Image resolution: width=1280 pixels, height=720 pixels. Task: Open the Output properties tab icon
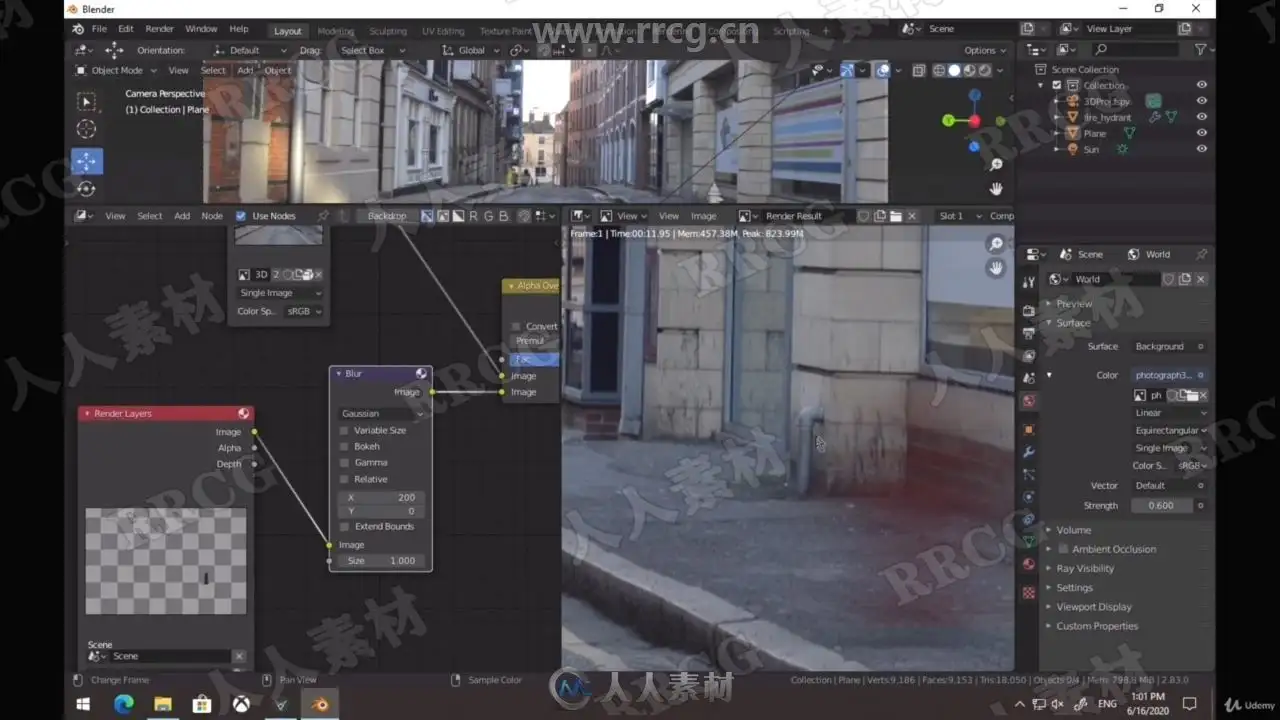pyautogui.click(x=1029, y=334)
